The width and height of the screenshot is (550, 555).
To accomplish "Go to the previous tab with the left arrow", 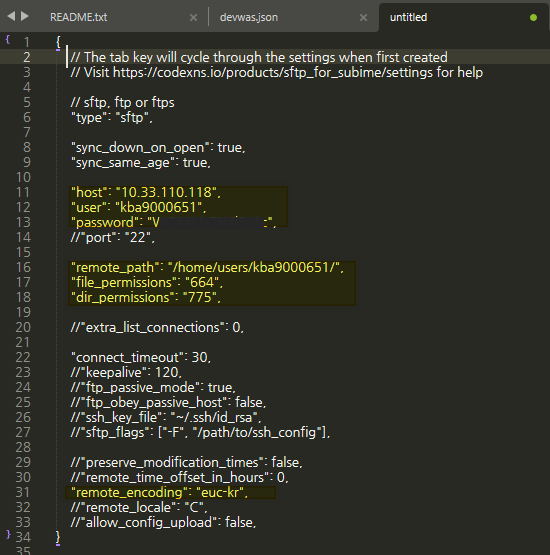I will pos(11,16).
